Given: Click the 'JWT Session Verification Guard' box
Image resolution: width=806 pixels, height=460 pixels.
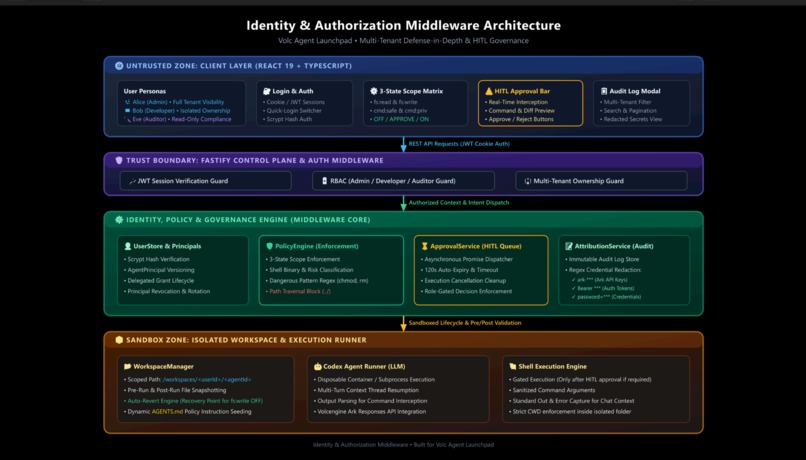Looking at the screenshot, I should pyautogui.click(x=206, y=181).
